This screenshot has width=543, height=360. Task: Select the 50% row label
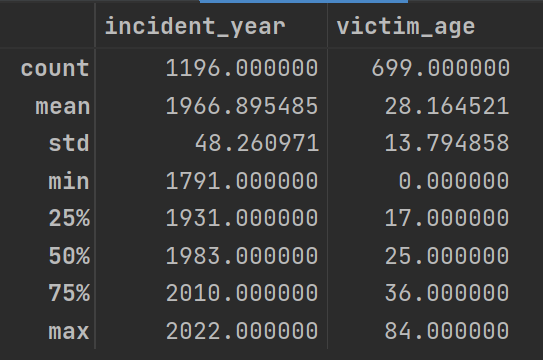coord(69,256)
